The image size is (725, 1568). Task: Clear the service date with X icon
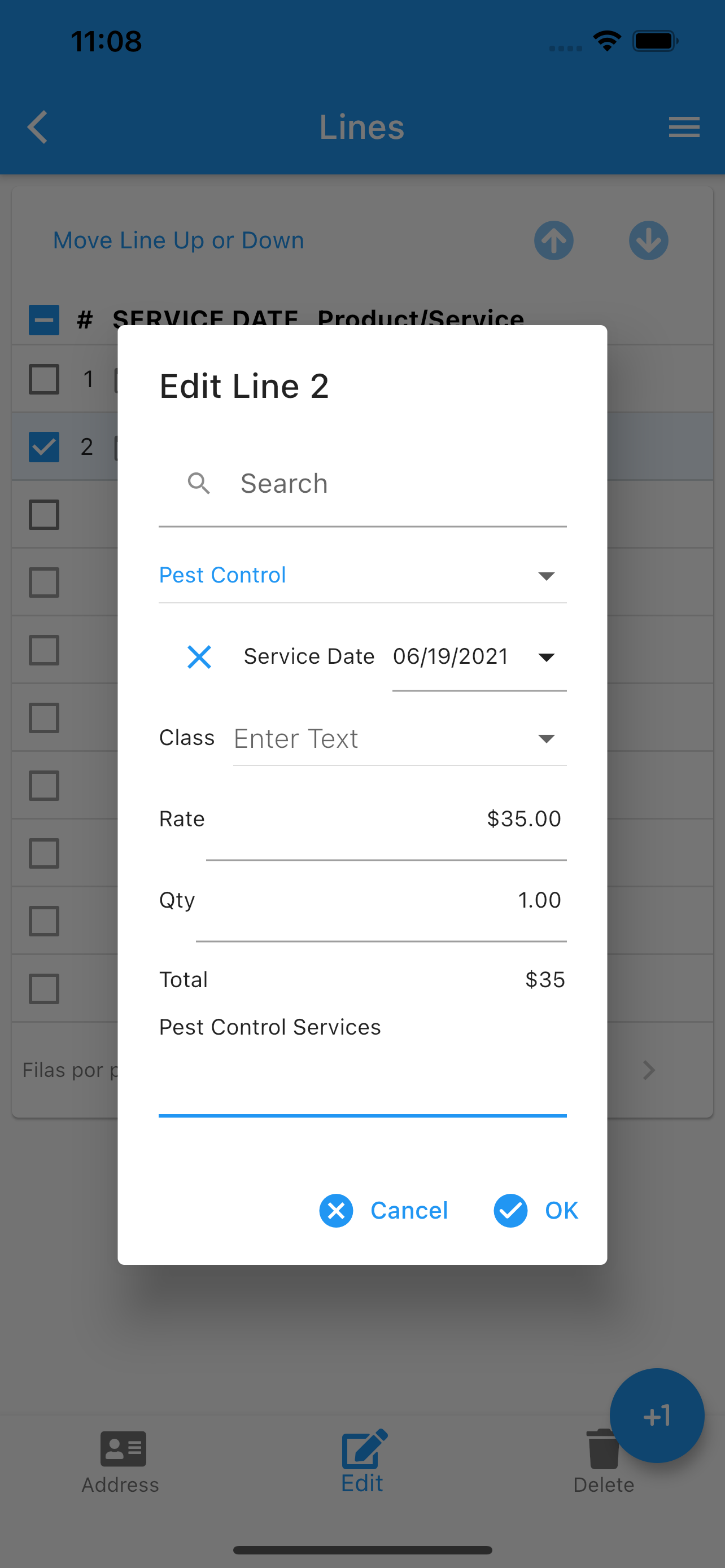click(199, 657)
